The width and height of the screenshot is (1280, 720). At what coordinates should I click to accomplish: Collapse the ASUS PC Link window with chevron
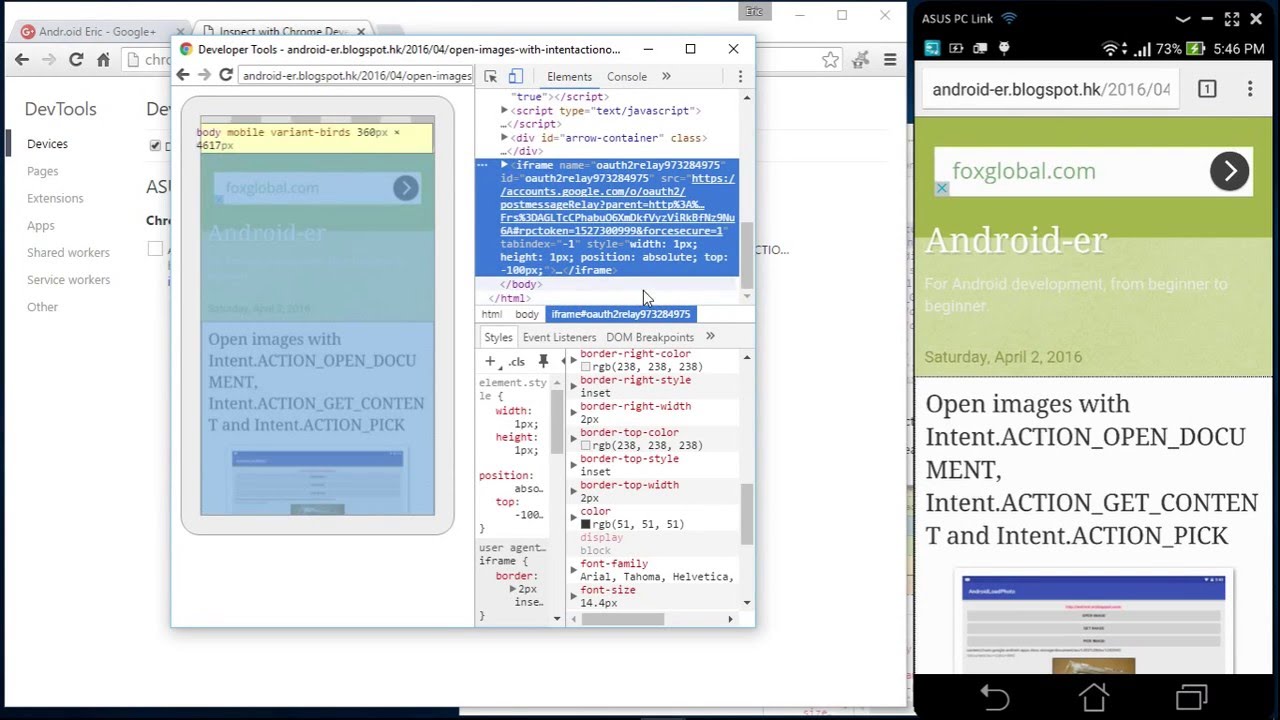pos(1183,18)
